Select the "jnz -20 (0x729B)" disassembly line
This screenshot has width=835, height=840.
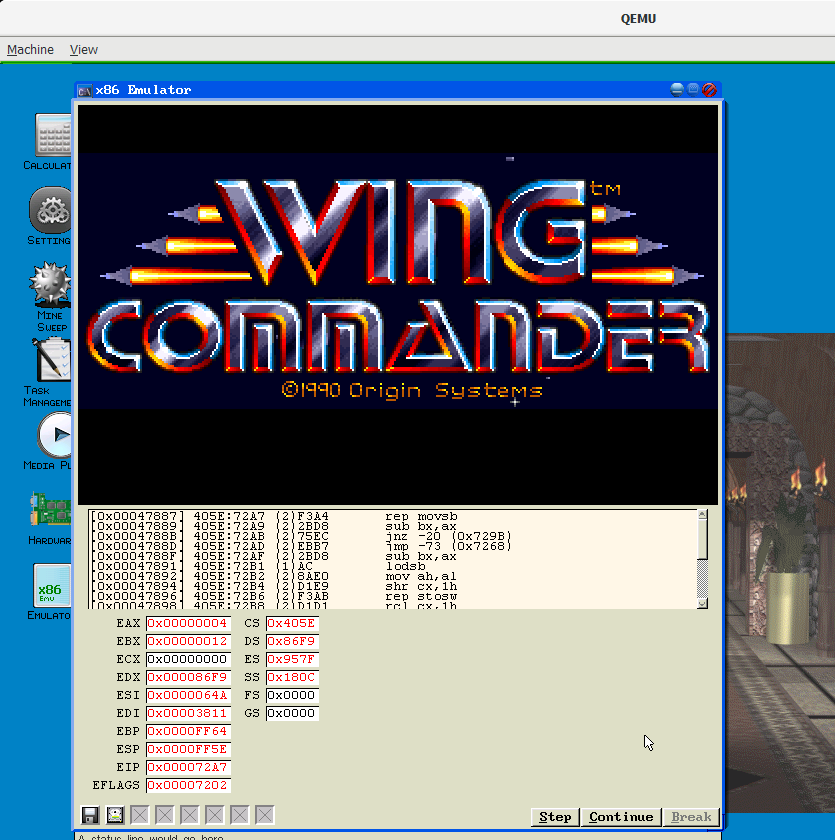point(393,536)
